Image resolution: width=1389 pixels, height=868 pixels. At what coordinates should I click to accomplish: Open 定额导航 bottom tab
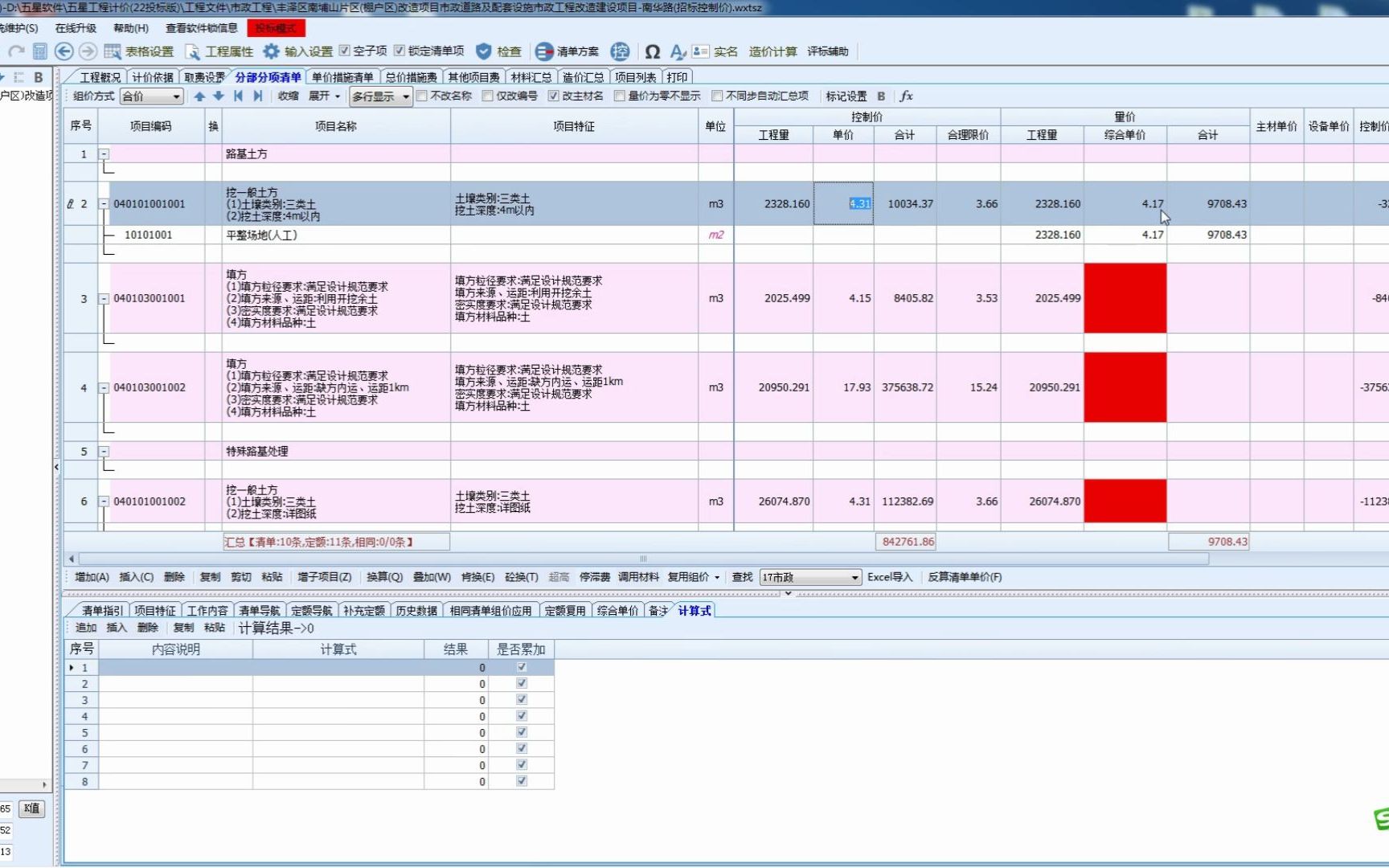tap(311, 611)
